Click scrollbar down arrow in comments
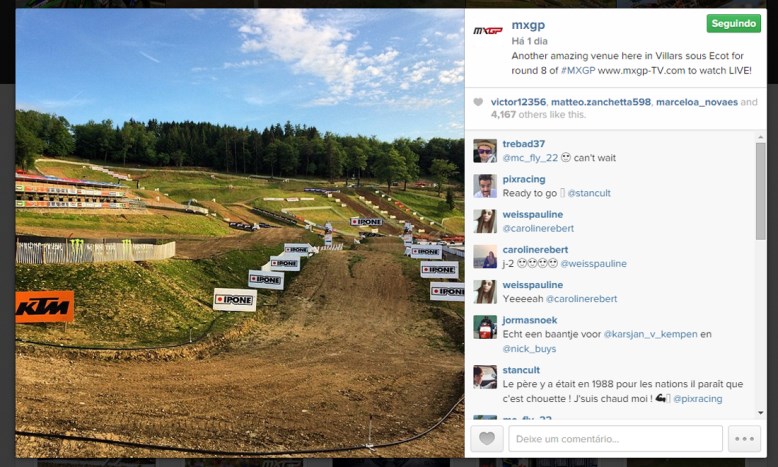 pyautogui.click(x=761, y=413)
